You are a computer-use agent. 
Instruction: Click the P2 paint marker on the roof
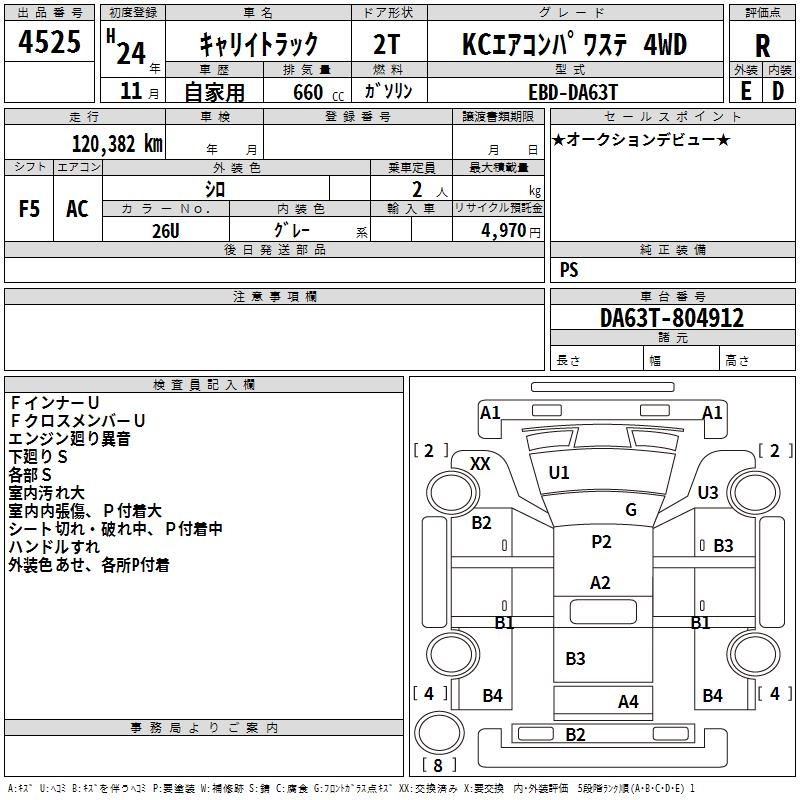coord(600,542)
